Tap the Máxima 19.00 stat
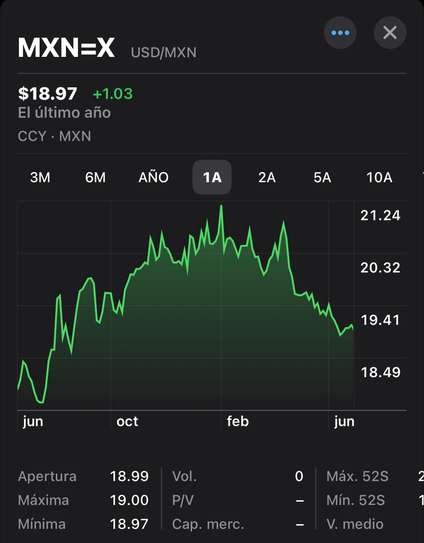The height and width of the screenshot is (543, 424). coord(83,500)
